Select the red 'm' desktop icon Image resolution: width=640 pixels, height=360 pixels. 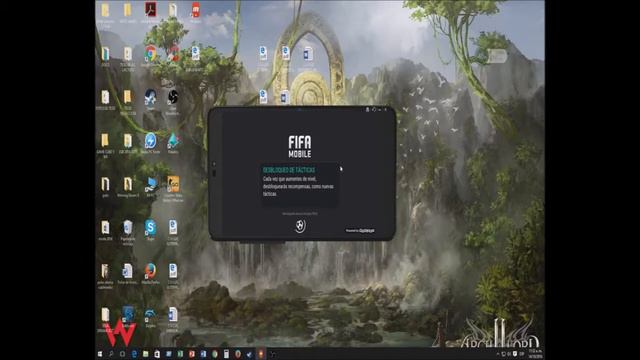pos(196,10)
